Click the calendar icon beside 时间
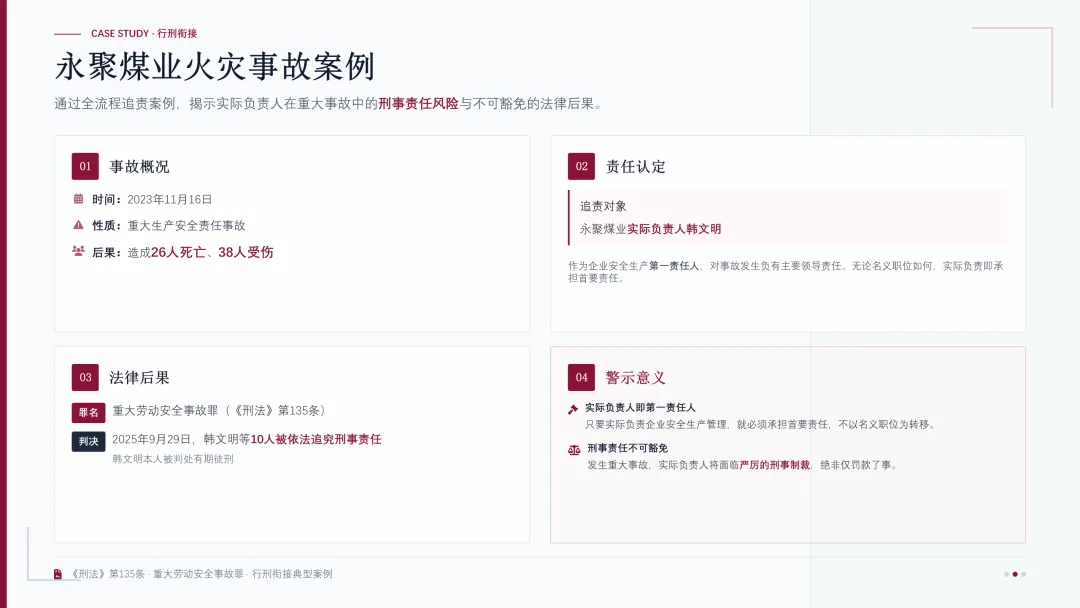The height and width of the screenshot is (608, 1080). click(x=79, y=199)
